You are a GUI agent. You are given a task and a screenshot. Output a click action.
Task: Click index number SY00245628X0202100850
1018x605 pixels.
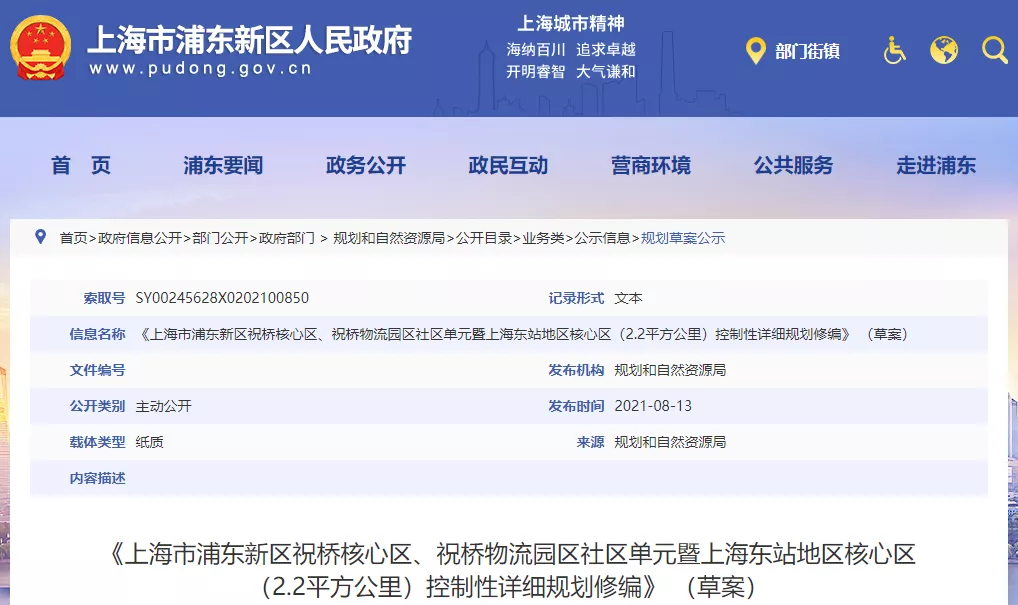point(222,298)
